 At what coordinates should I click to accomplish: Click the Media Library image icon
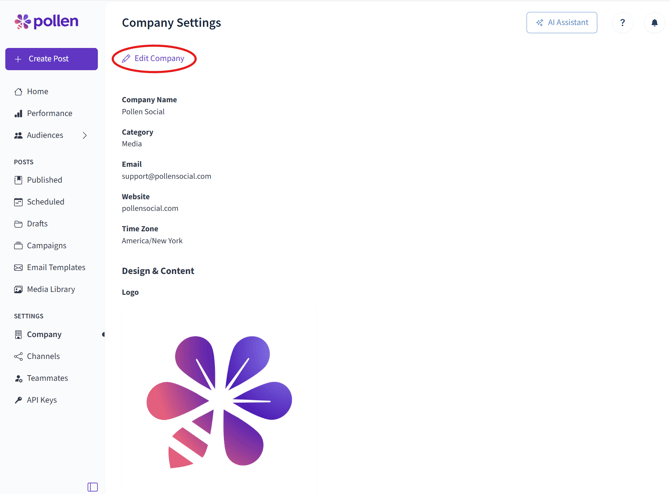coord(18,289)
